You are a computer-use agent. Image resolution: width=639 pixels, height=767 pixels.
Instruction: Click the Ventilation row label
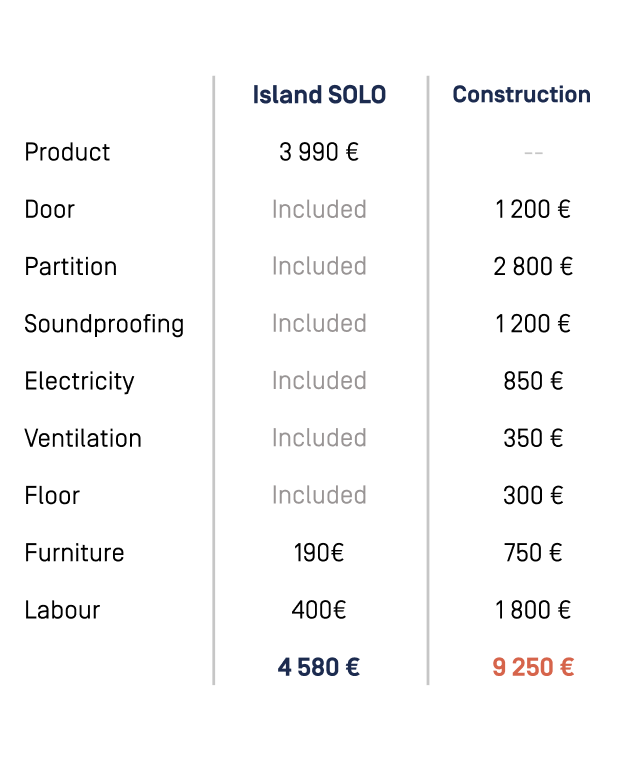pos(83,438)
